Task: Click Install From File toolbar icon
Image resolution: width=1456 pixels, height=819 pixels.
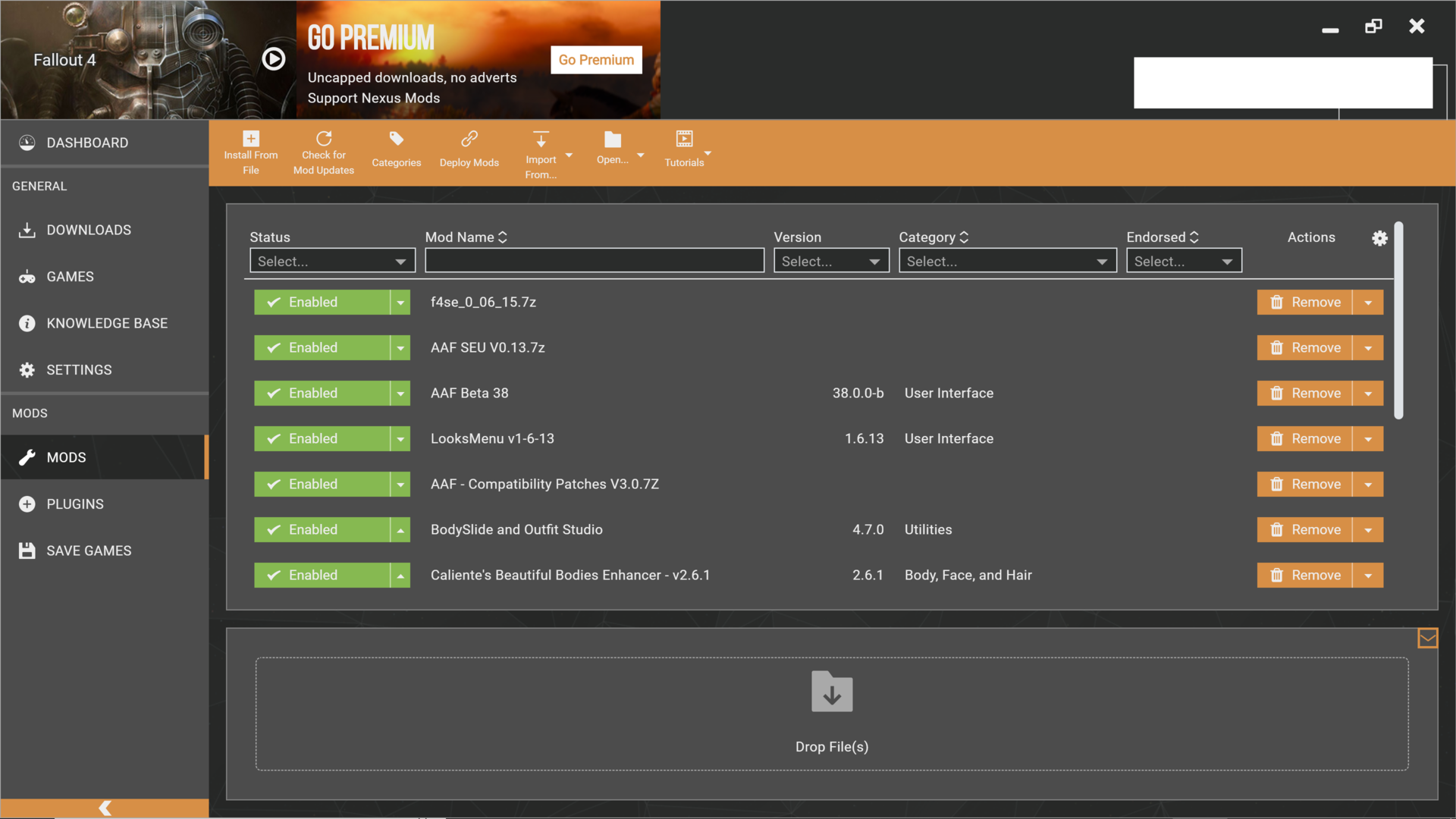Action: [251, 139]
